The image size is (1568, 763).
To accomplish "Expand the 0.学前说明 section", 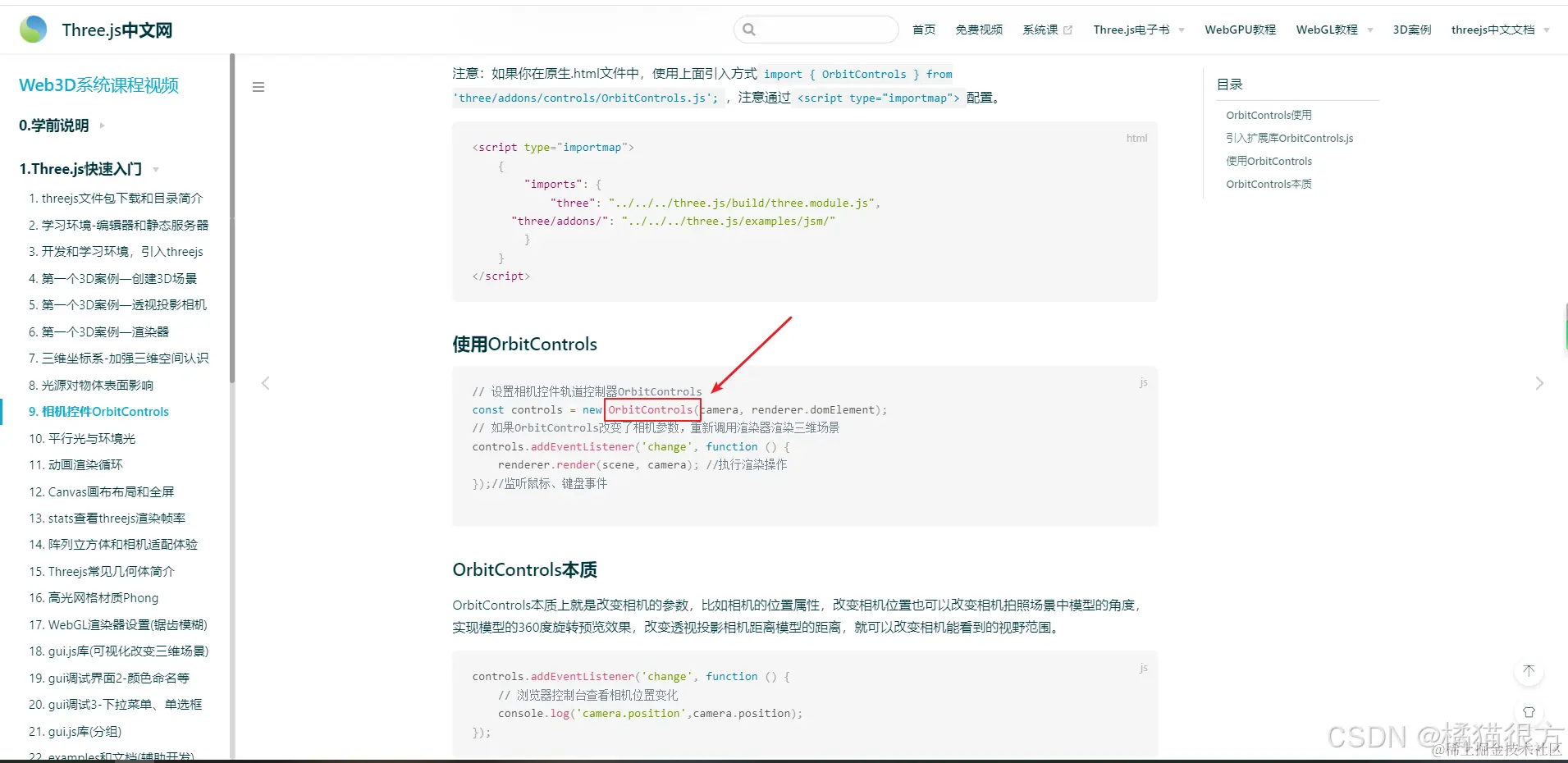I will point(102,126).
